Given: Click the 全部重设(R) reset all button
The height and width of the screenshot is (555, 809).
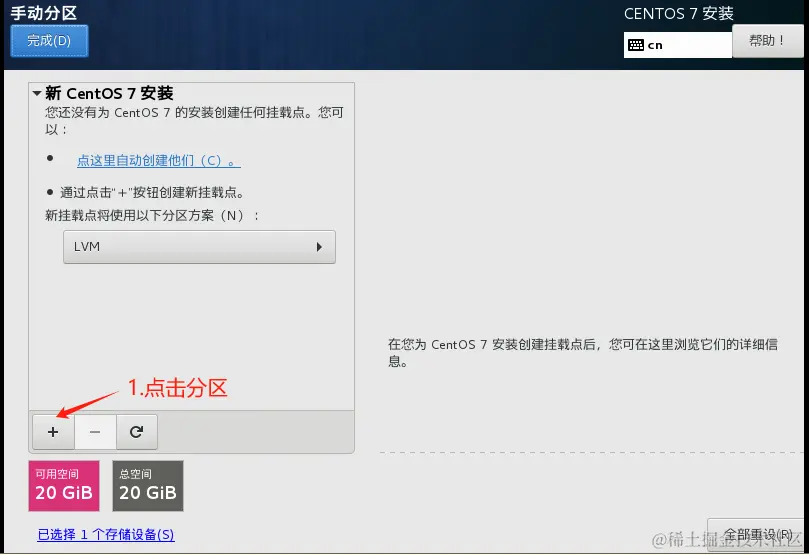Looking at the screenshot, I should coord(757,534).
